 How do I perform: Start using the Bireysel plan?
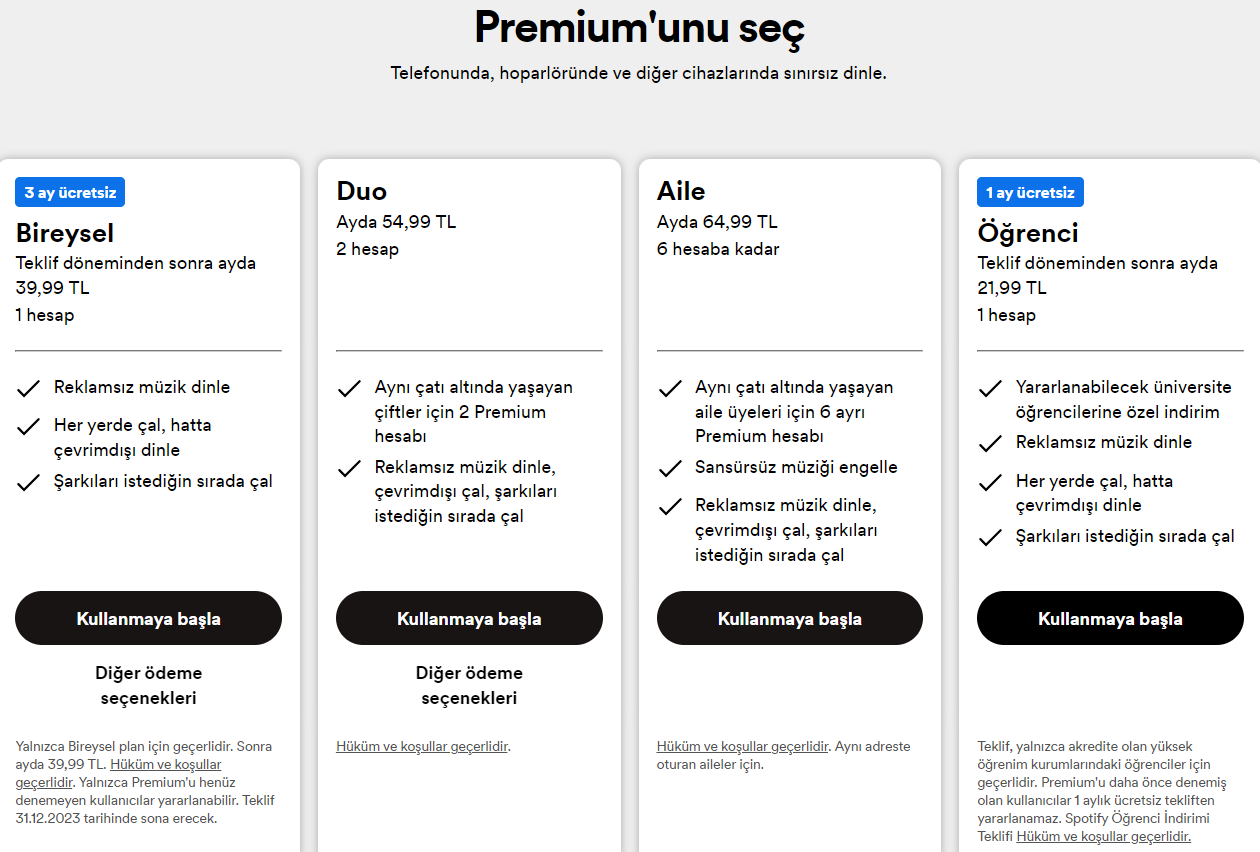(148, 618)
